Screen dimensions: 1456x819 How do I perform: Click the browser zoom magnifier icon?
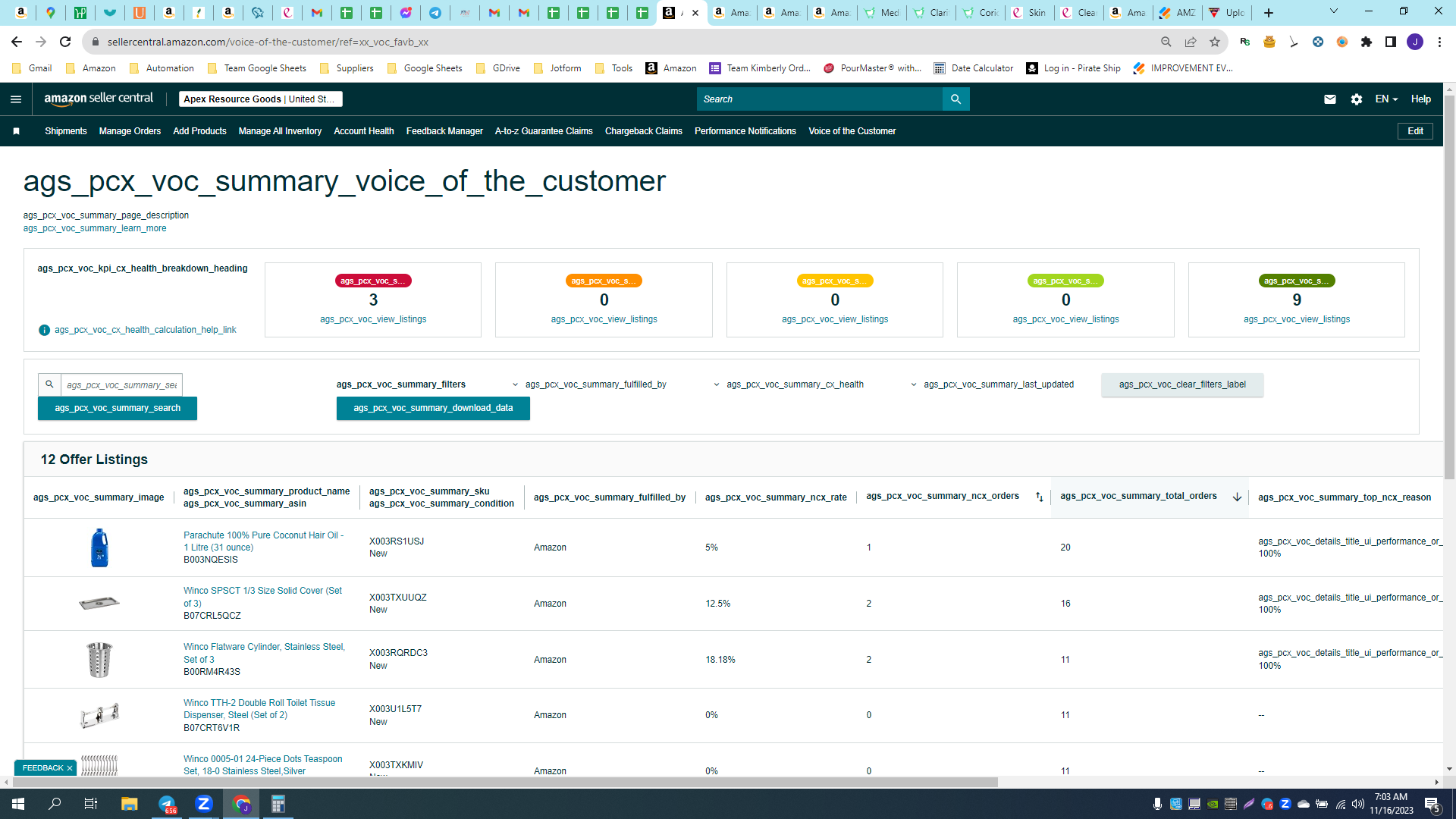(x=1166, y=42)
